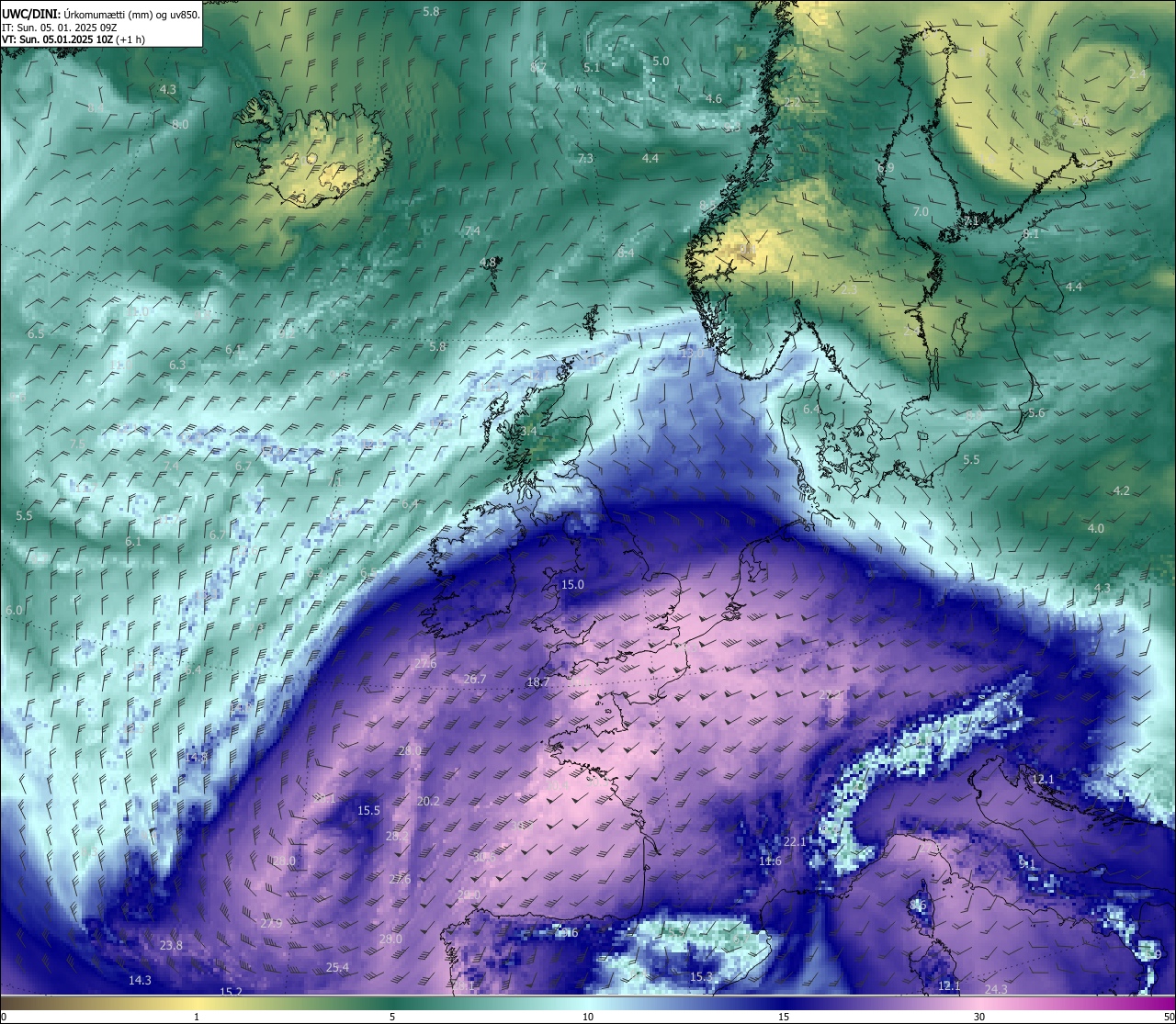This screenshot has width=1176, height=1024.
Task: Click the 4.8 value near the Faroe Islands
Action: coord(488,262)
